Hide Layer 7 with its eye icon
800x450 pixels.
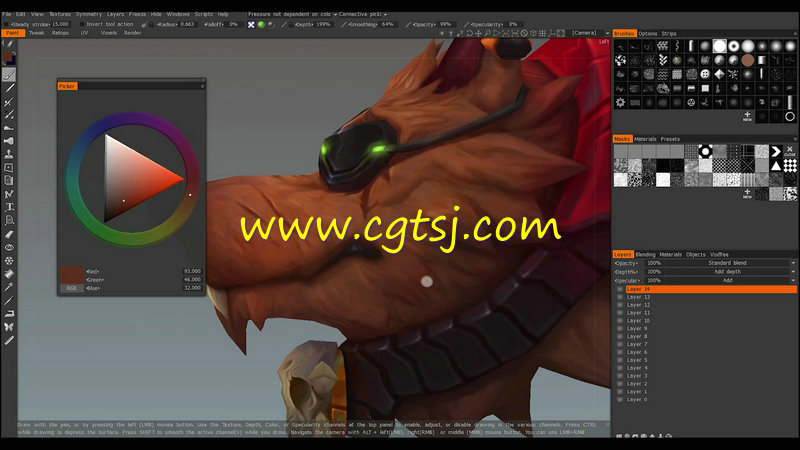[620, 344]
